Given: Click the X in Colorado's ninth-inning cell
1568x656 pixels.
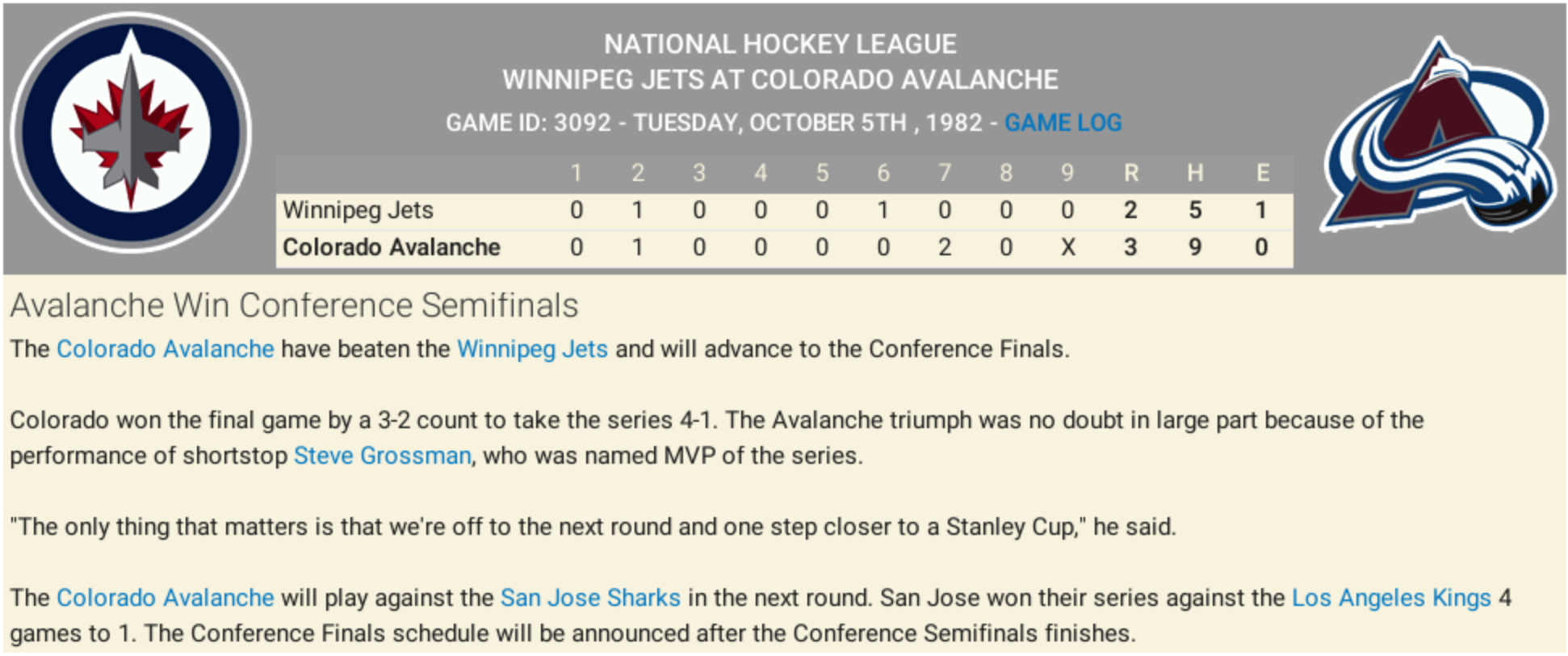Looking at the screenshot, I should (1067, 247).
